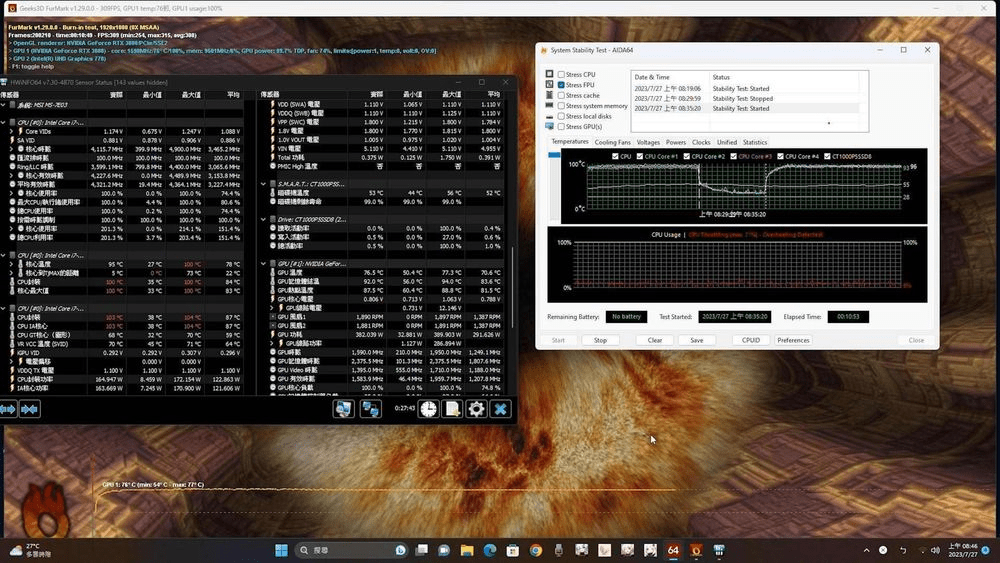Open File Explorer from taskbar

[467, 550]
